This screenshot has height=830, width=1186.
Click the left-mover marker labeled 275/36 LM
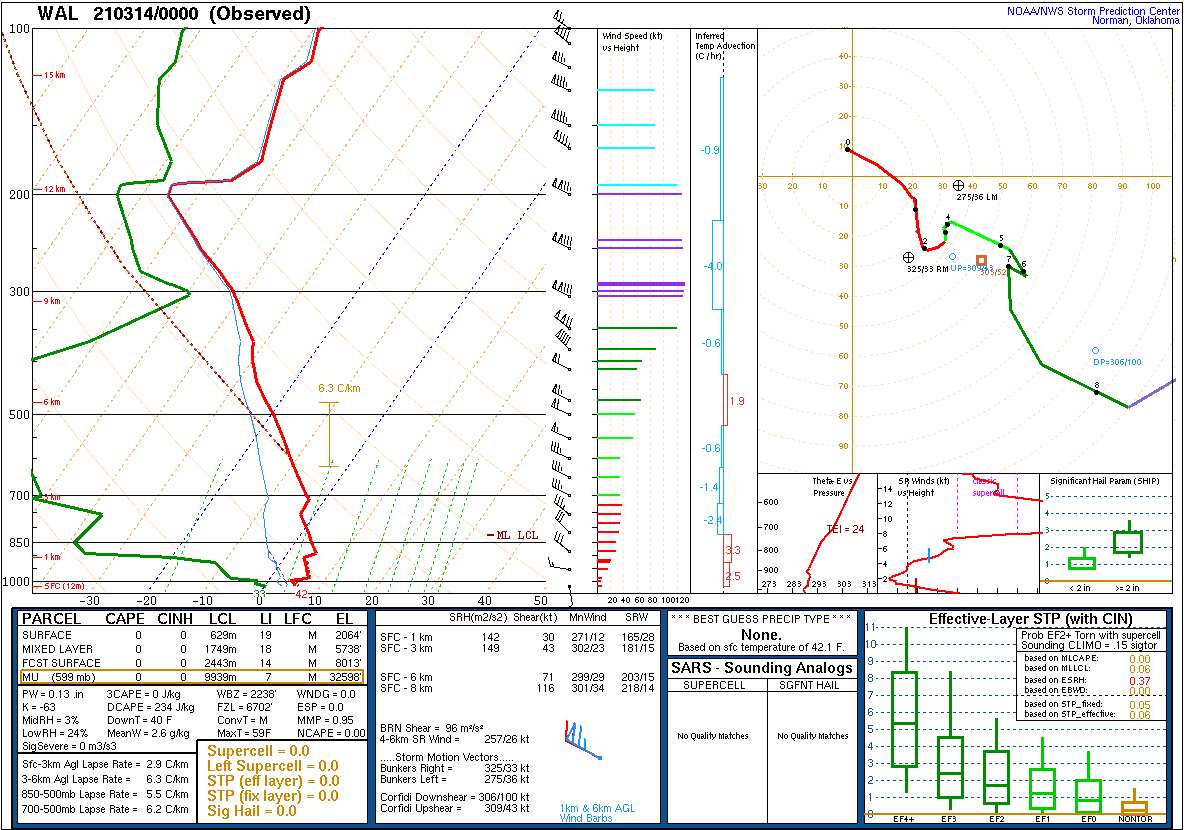pos(958,185)
